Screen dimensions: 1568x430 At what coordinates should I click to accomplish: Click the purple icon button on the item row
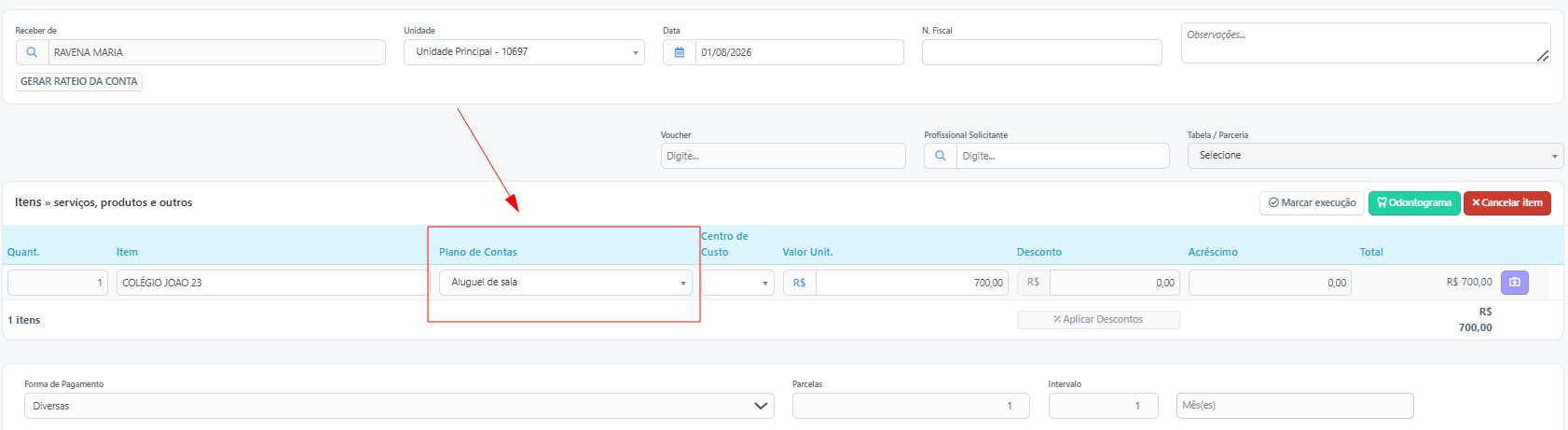coord(1515,282)
